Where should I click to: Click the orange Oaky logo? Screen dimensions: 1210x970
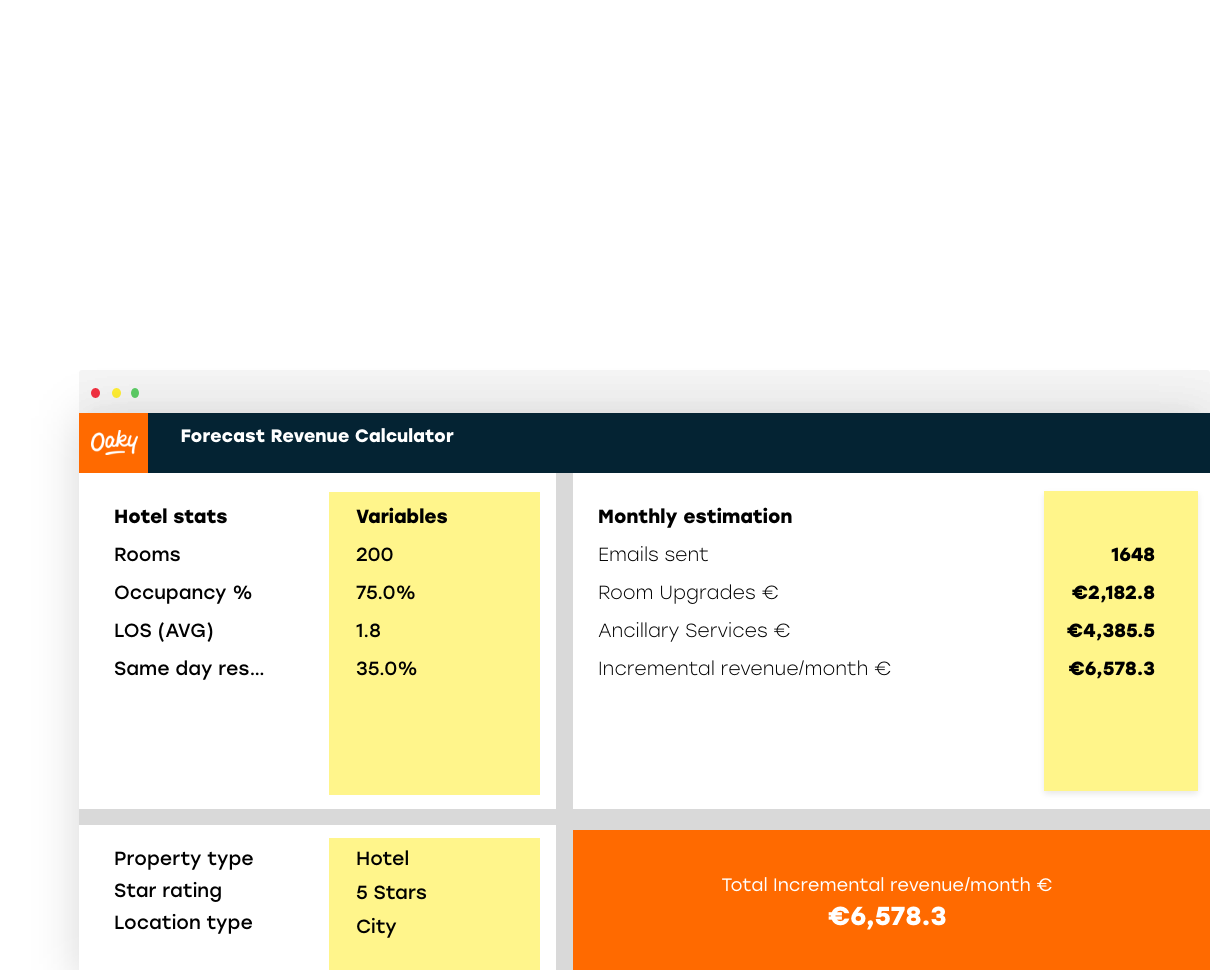pos(113,442)
